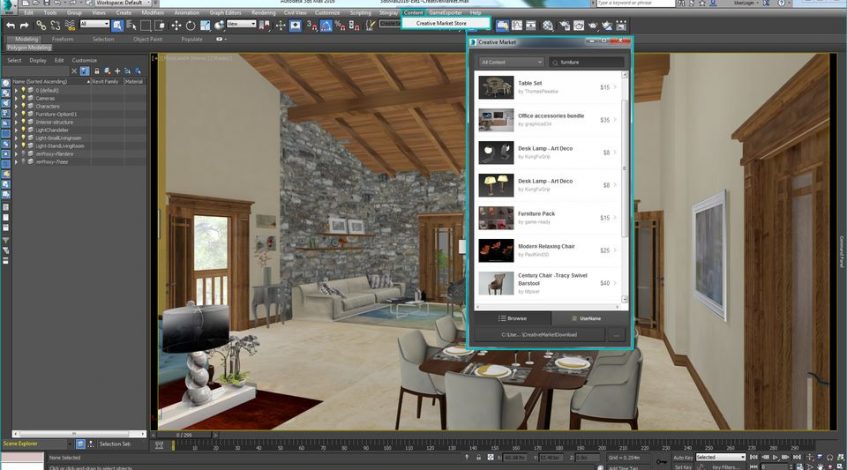847x470 pixels.
Task: Open the Rendering menu
Action: pos(264,12)
